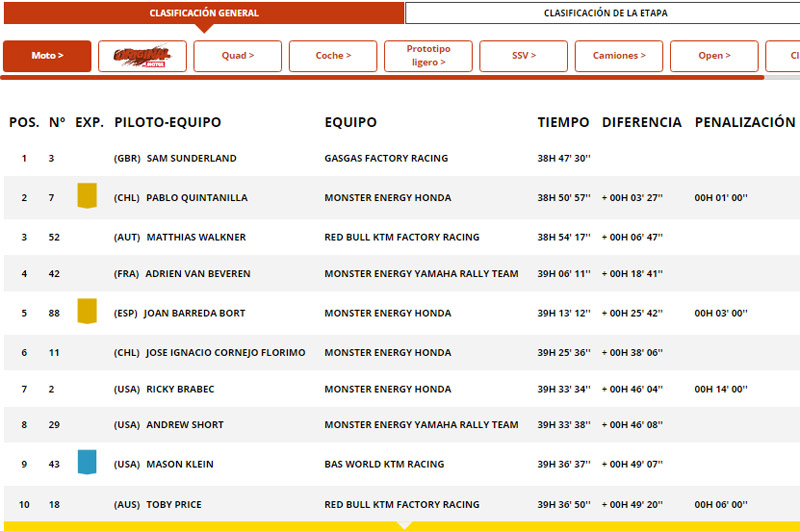Click the blue badge beside Mason Klein
Viewport: 800px width, 531px height.
[x=87, y=462]
